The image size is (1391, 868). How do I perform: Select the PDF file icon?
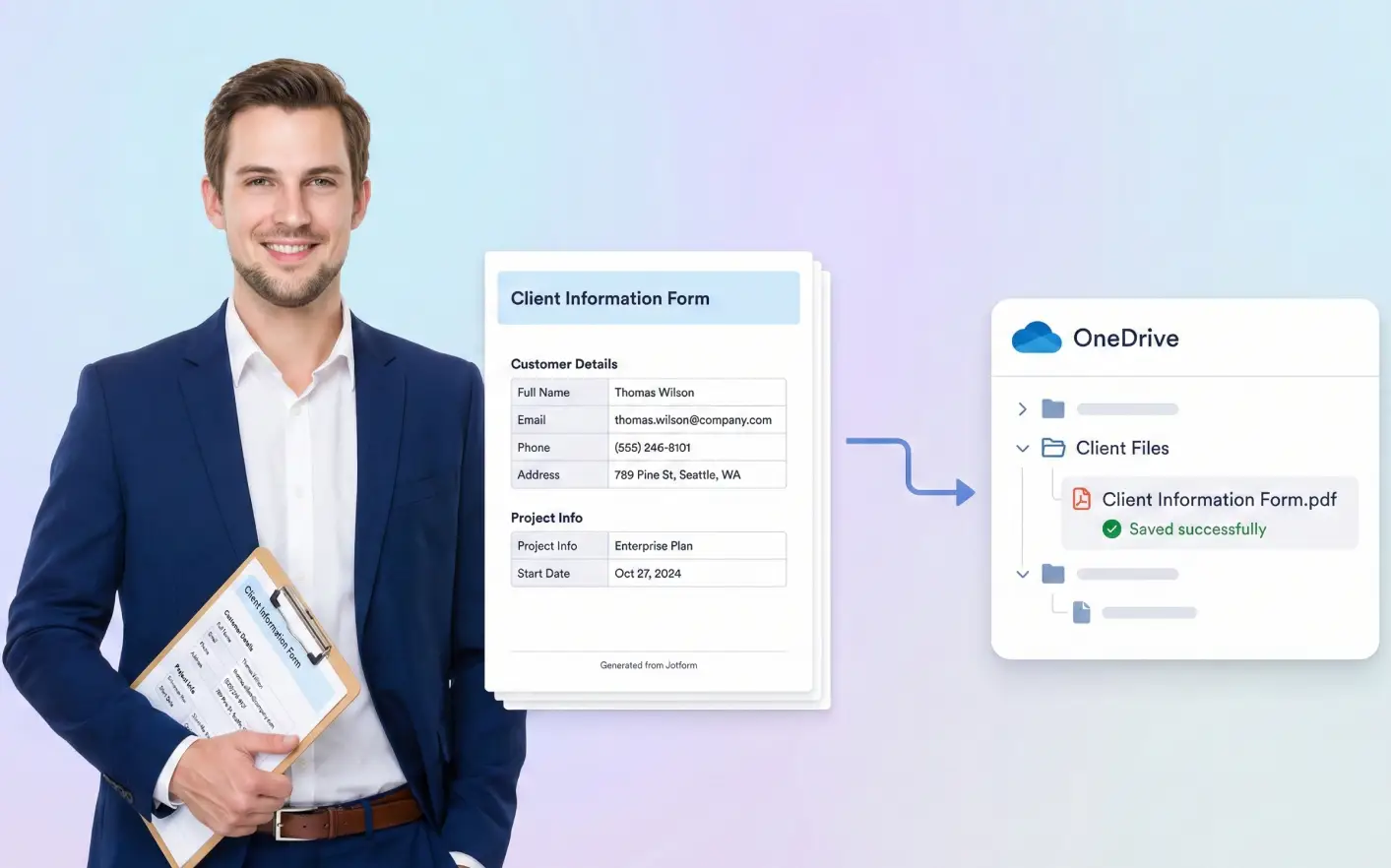click(x=1081, y=499)
